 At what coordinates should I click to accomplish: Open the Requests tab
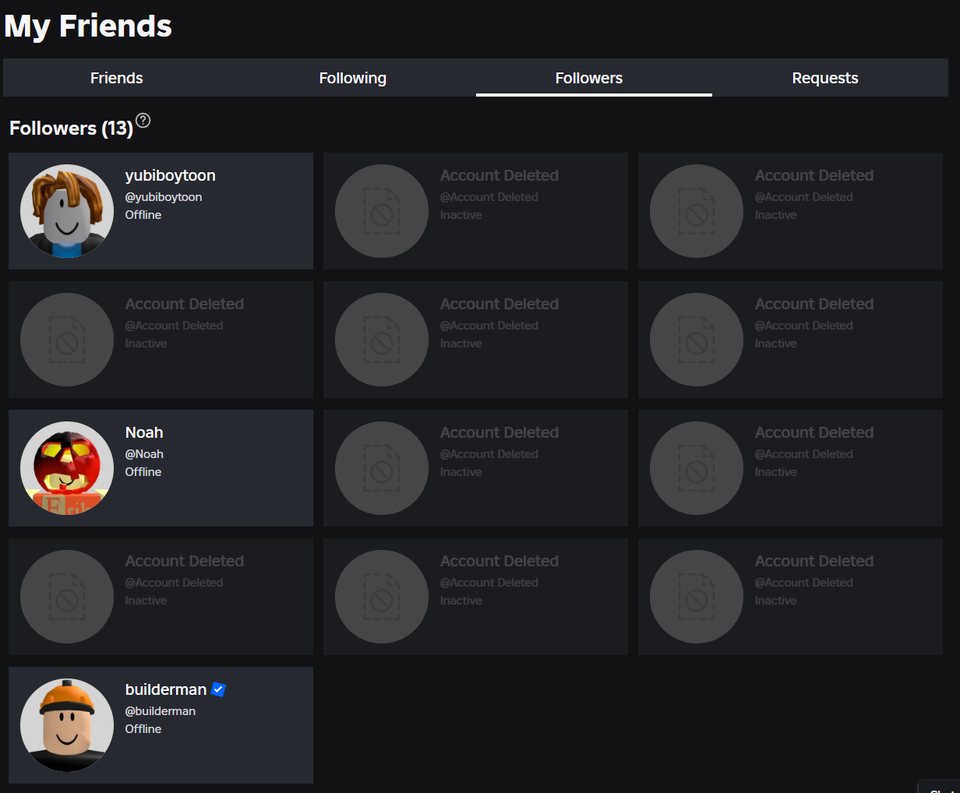825,78
